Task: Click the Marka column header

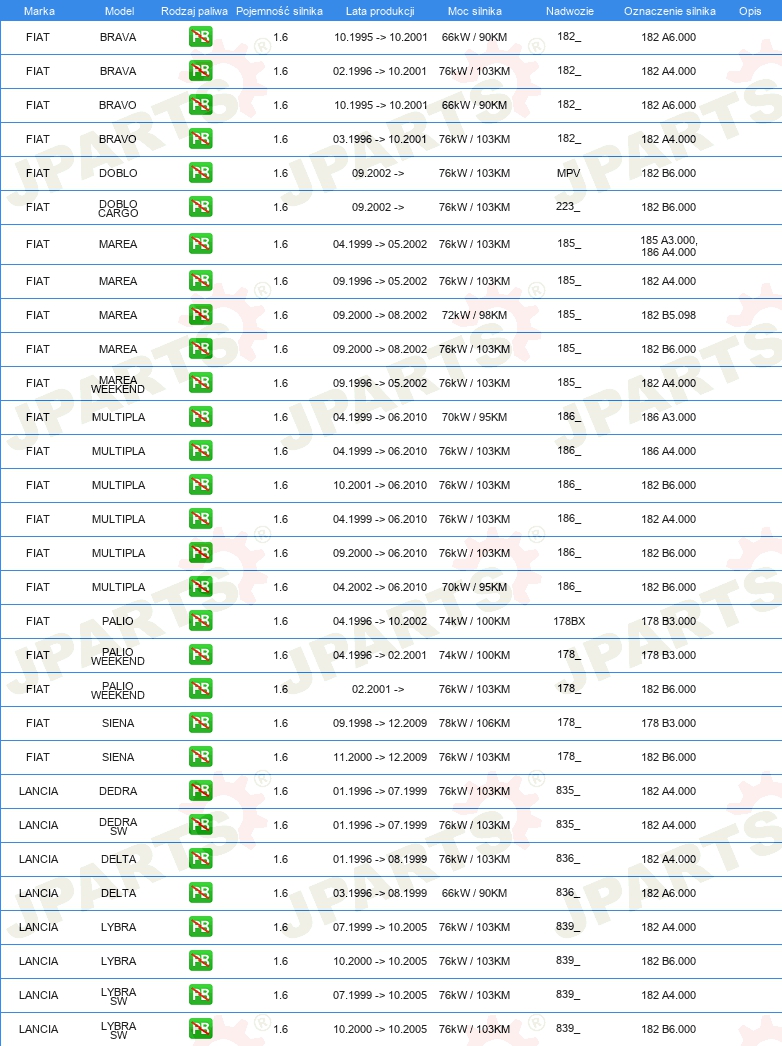Action: 39,11
